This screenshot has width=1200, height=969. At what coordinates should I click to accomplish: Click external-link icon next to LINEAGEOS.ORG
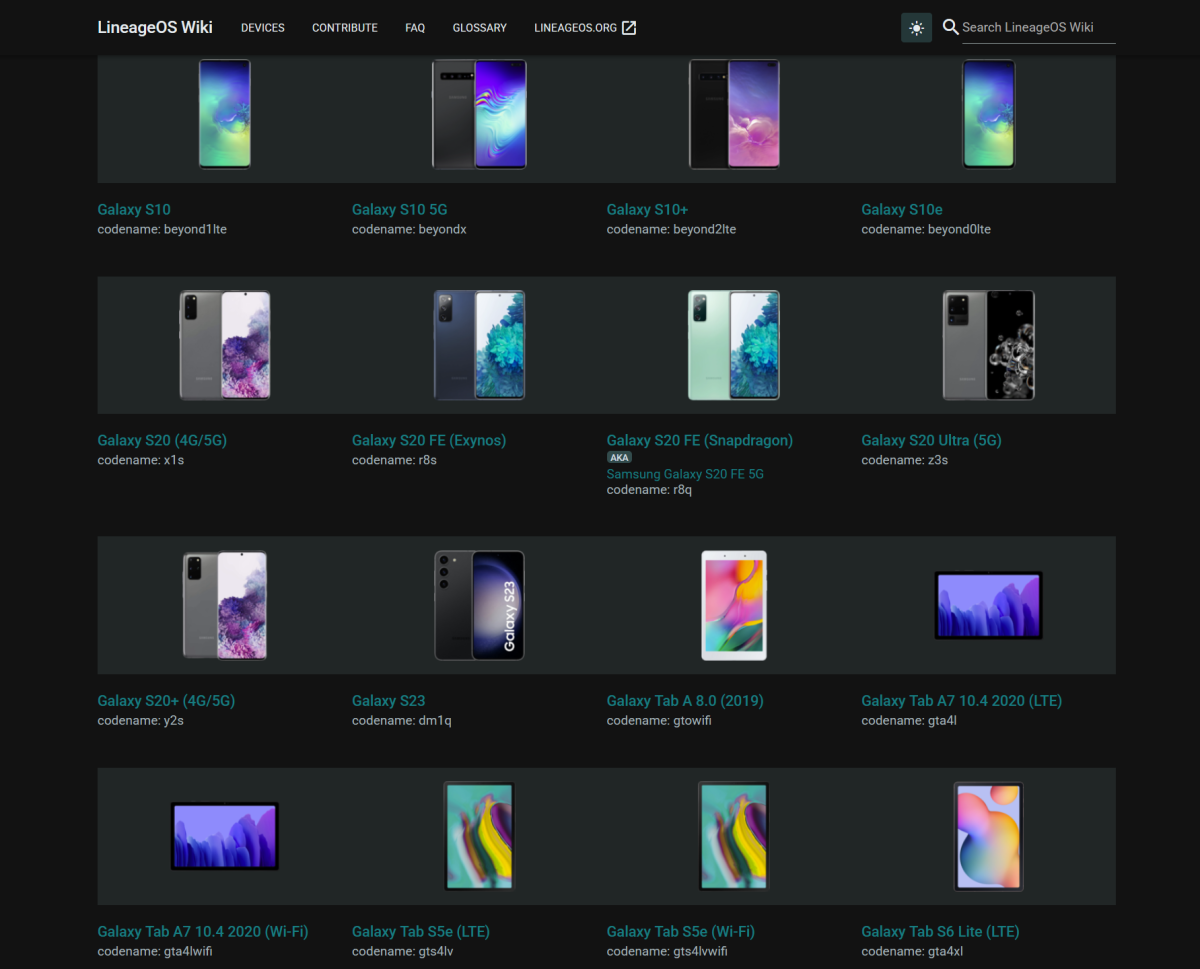[x=629, y=28]
